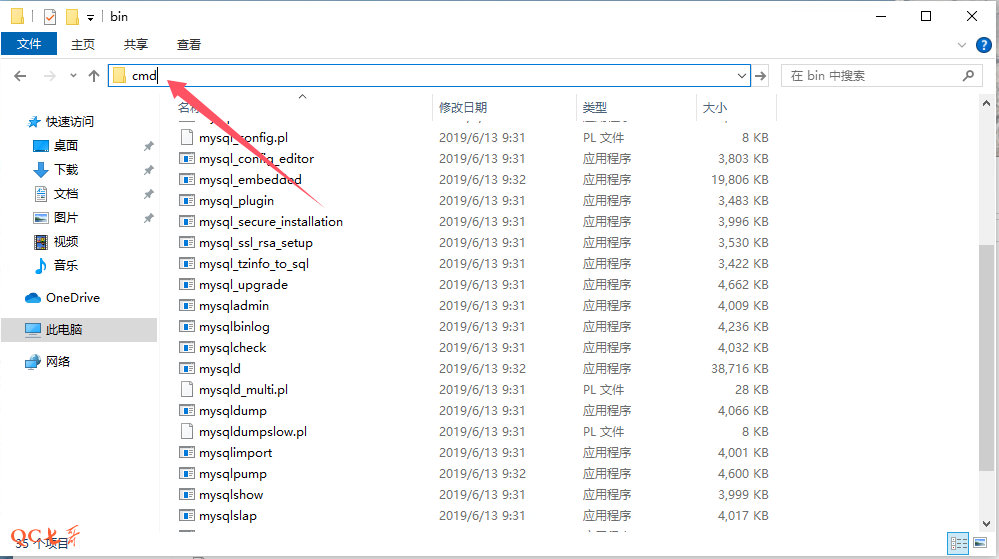The height and width of the screenshot is (559, 999).
Task: Sort files by 大小 column header
Action: [715, 107]
